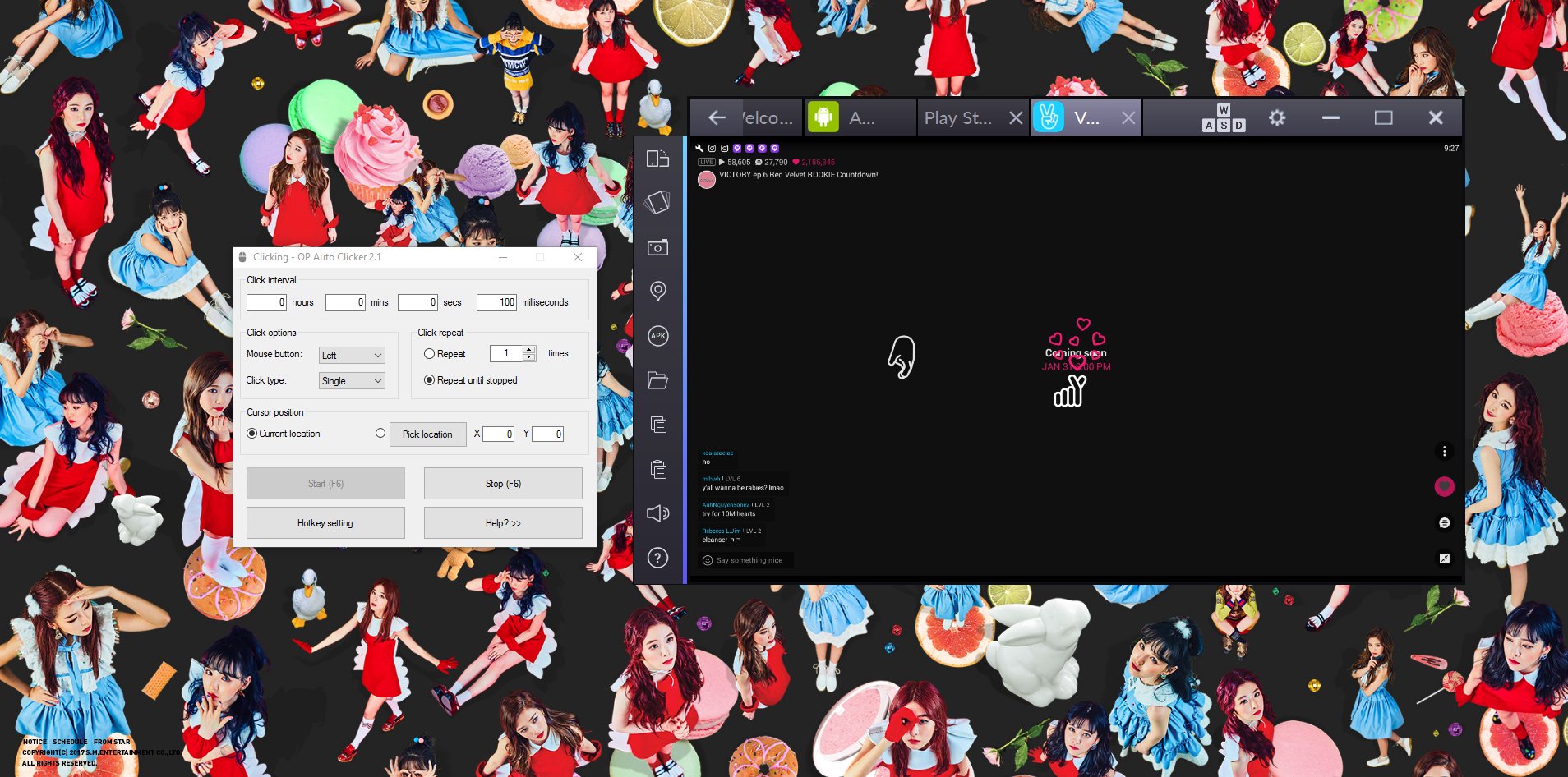
Task: Increase the repeat times with the up arrow
Action: [529, 350]
